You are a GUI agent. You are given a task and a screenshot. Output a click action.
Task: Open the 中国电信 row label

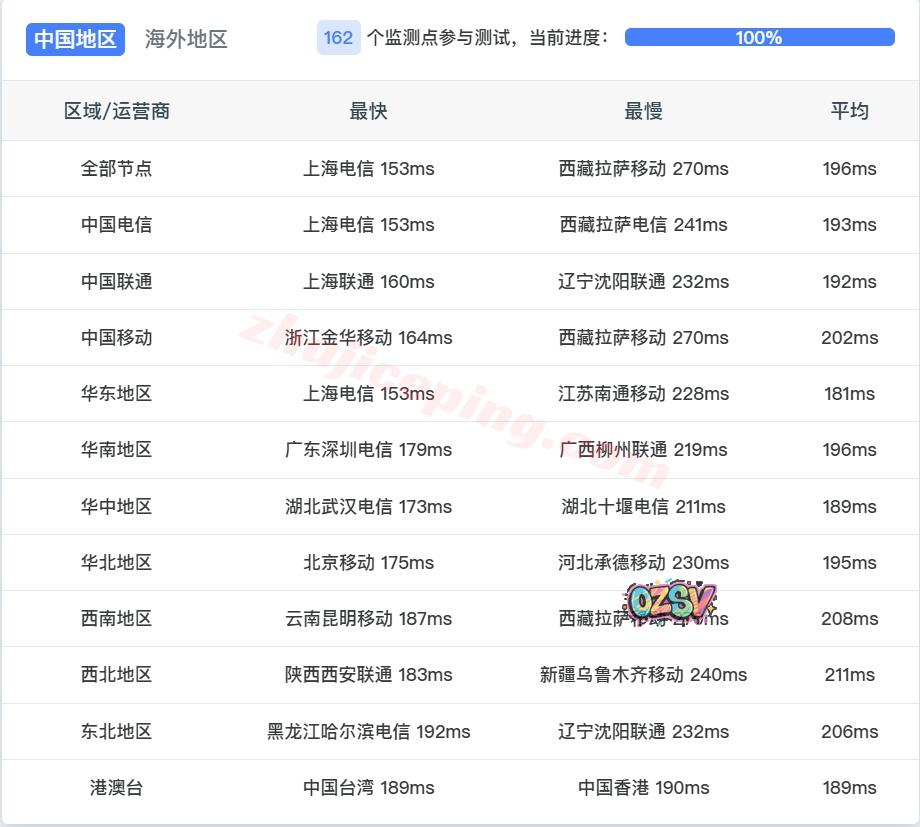[117, 225]
